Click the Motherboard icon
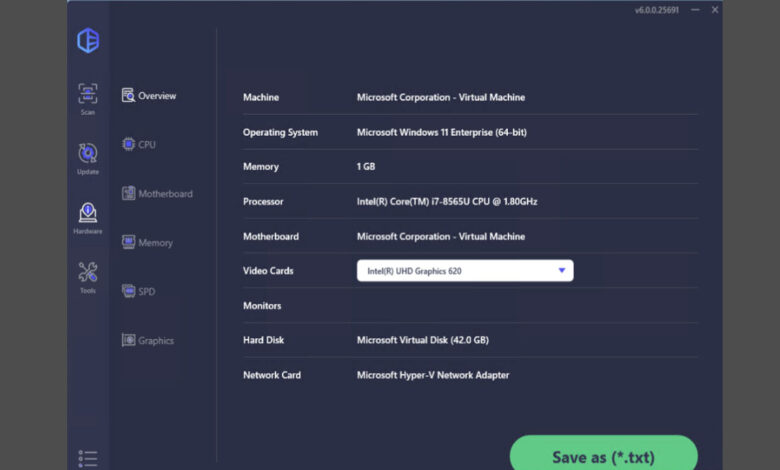The height and width of the screenshot is (470, 780). (x=128, y=193)
